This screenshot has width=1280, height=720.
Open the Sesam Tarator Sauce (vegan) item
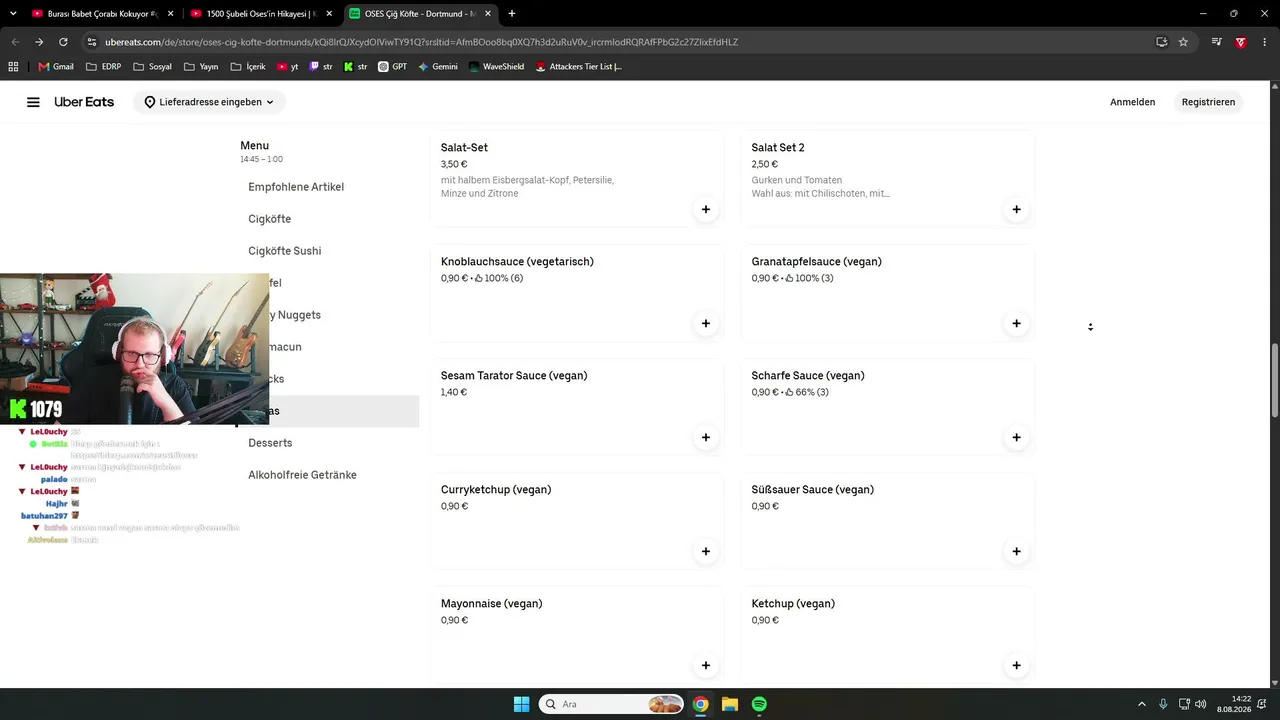click(577, 408)
